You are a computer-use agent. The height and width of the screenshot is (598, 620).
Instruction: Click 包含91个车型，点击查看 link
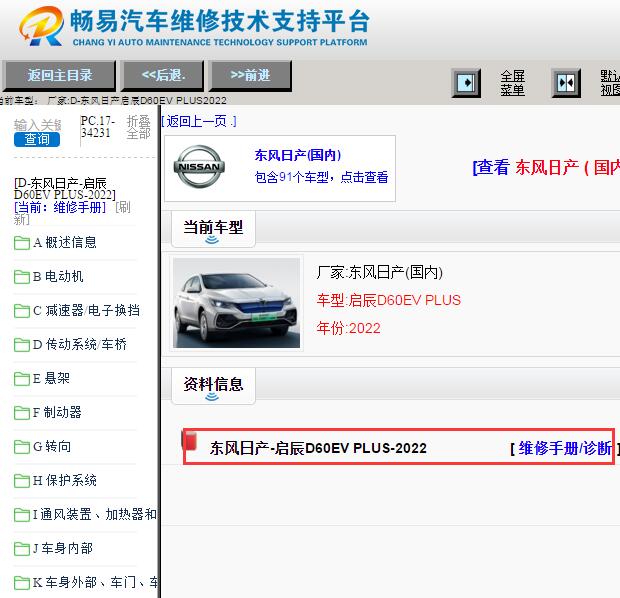(x=321, y=177)
